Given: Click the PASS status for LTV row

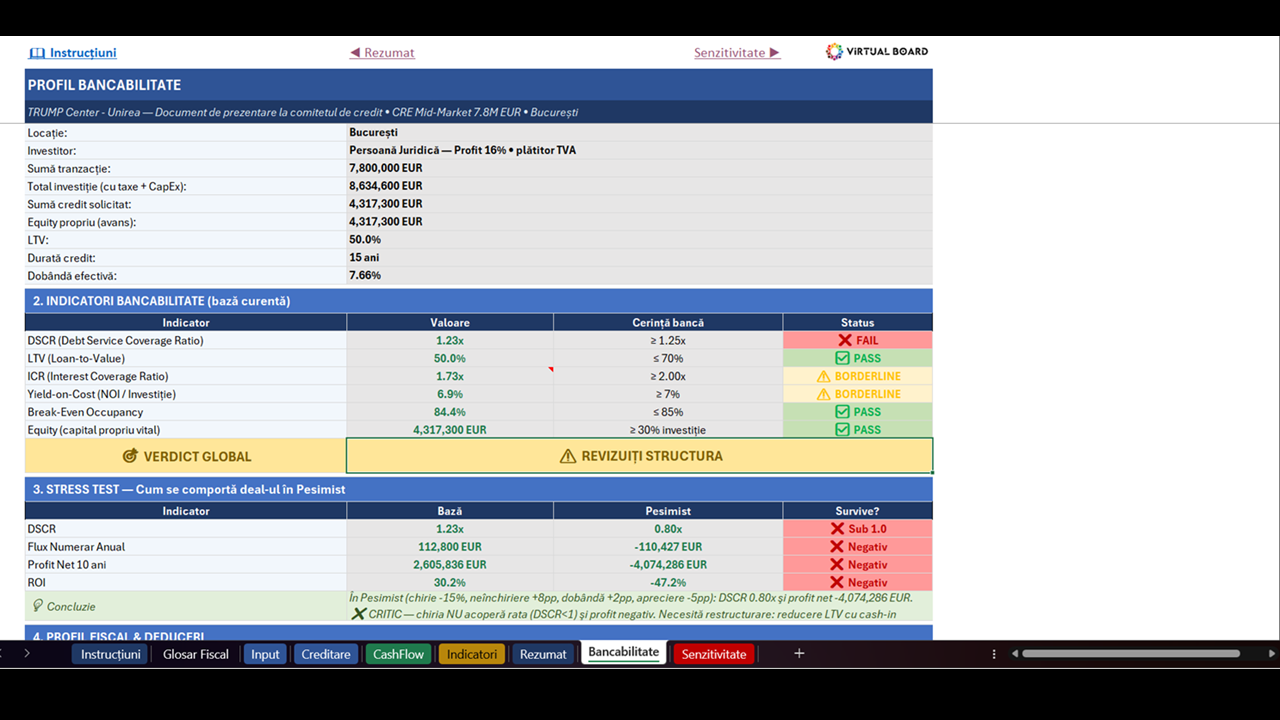Looking at the screenshot, I should tap(858, 359).
